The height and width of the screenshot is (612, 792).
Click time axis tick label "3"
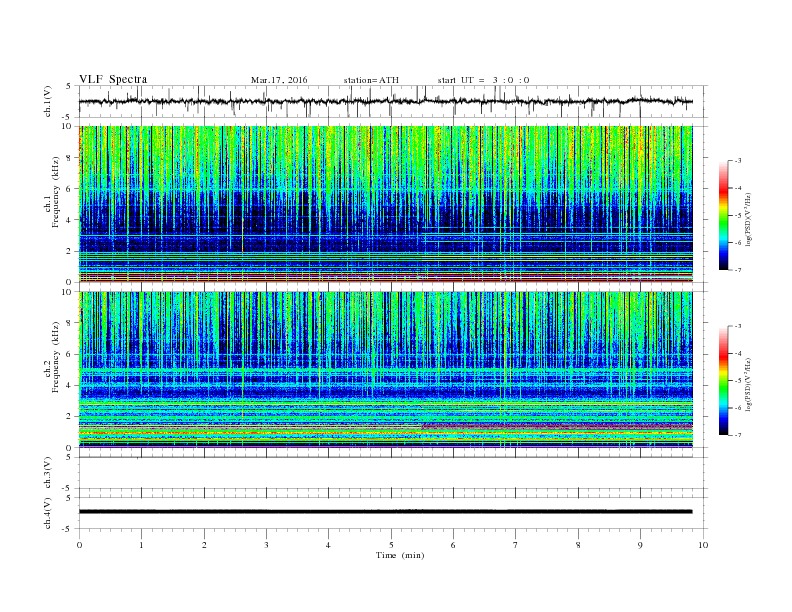266,545
